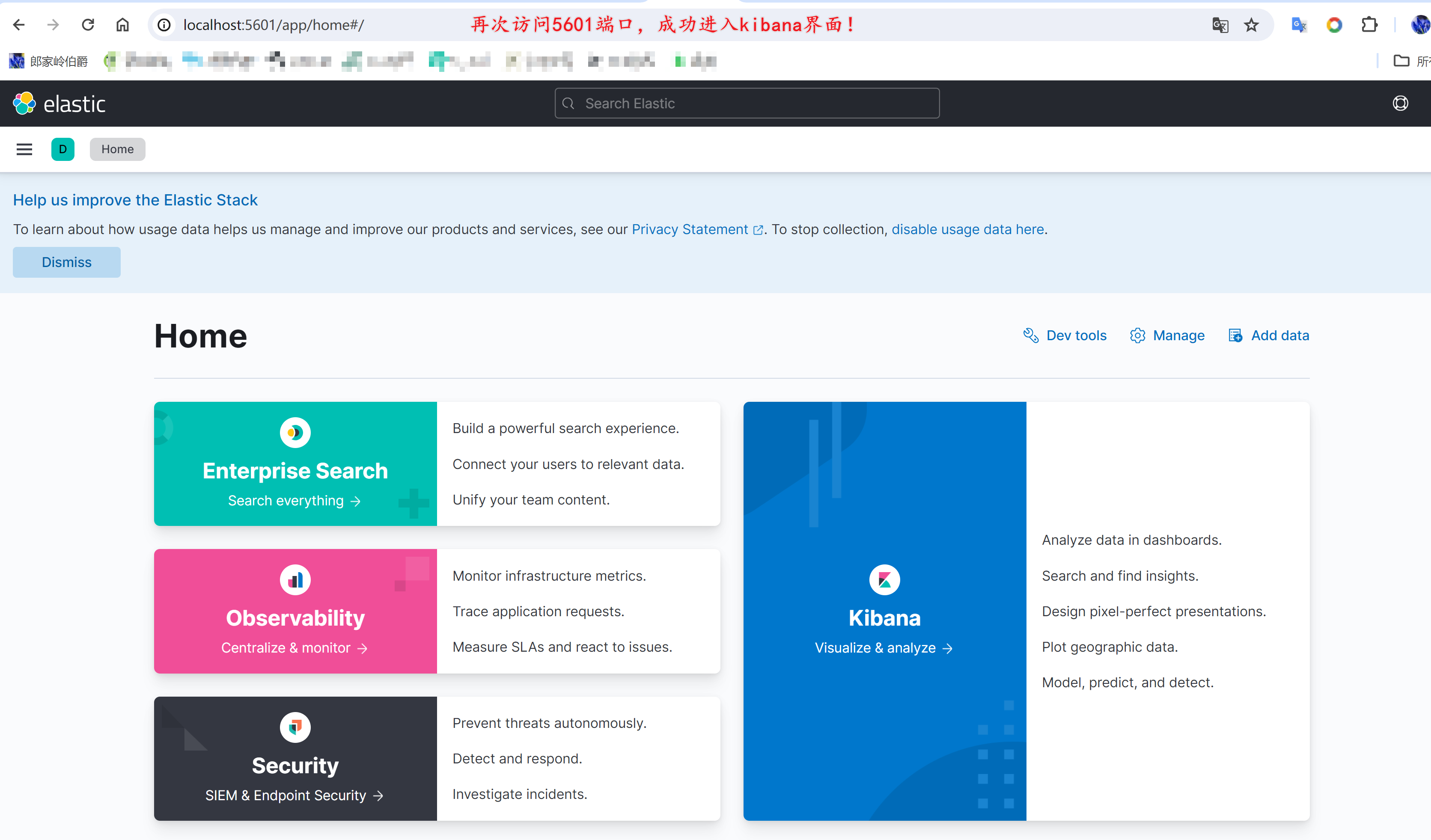Screen dimensions: 1431x840
Task: Open the hamburger navigation menu
Action: (x=24, y=149)
